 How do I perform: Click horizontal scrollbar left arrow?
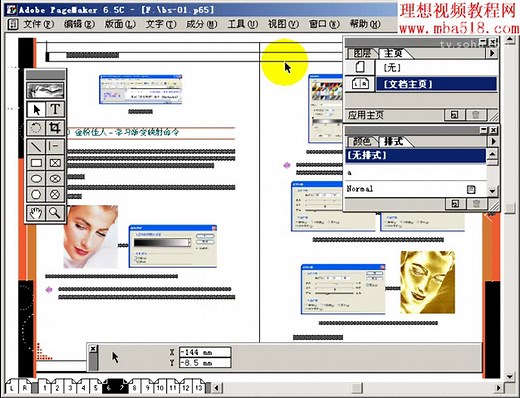tap(217, 388)
